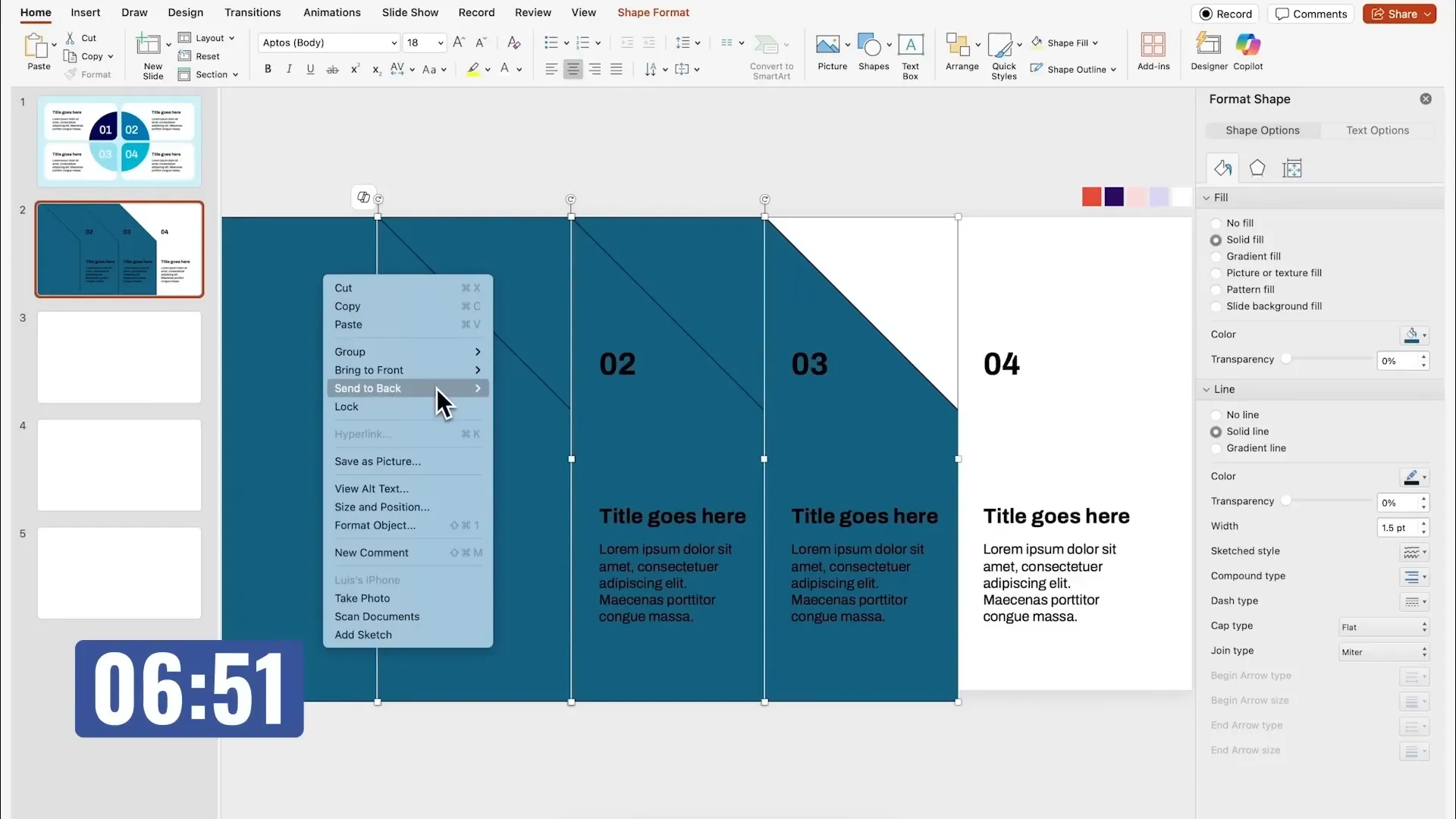Apply Strikethrough formatting

tap(332, 69)
